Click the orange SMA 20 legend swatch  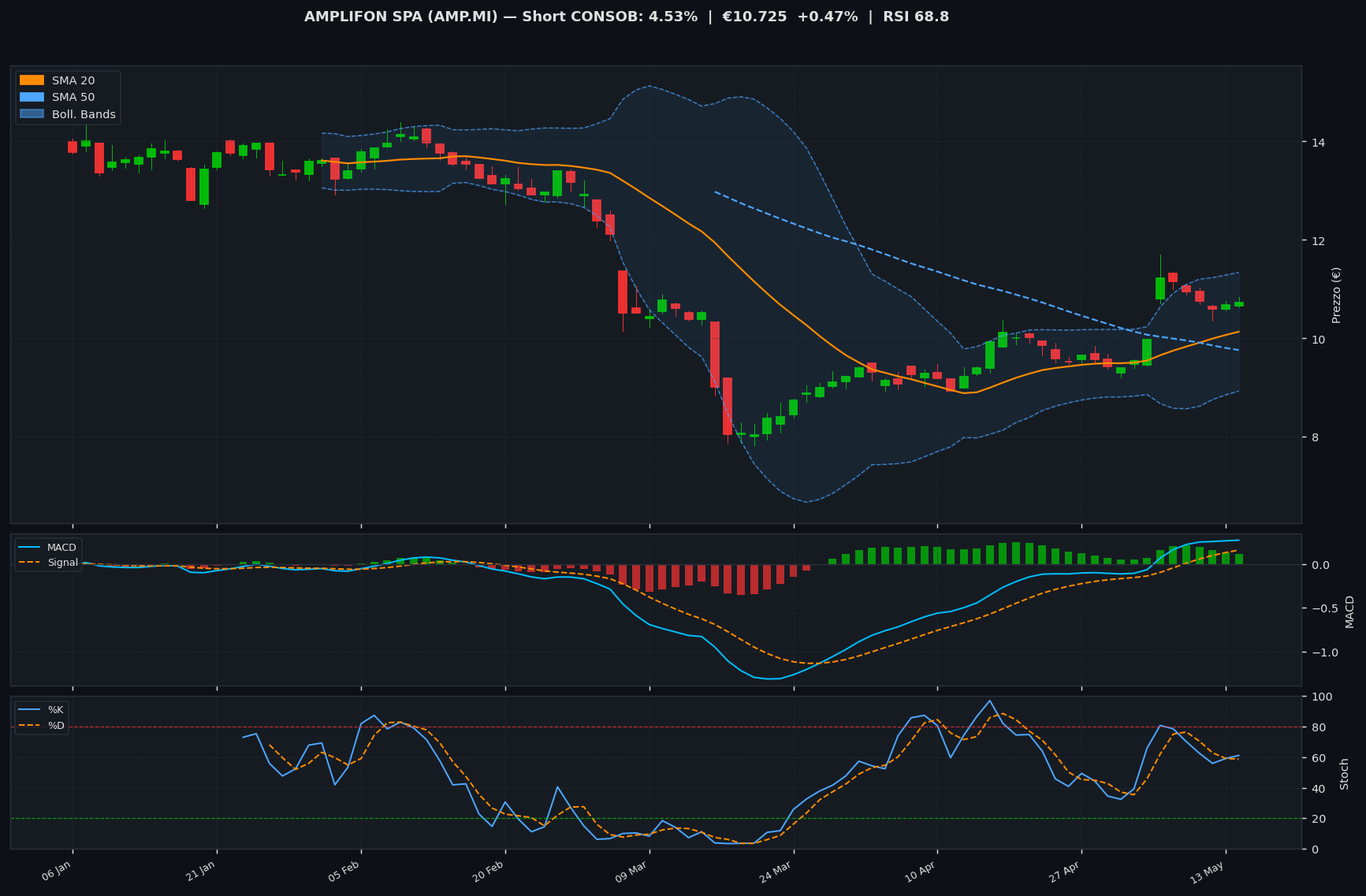tap(32, 80)
